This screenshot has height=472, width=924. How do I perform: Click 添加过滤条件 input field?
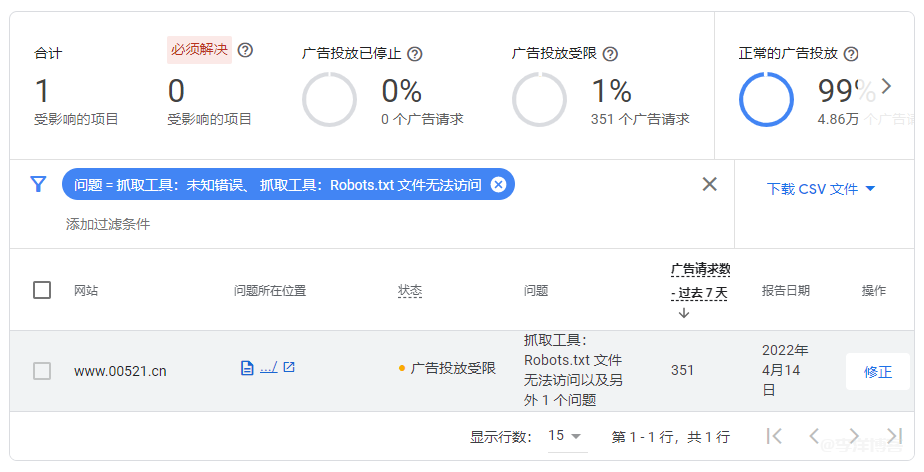[x=108, y=224]
